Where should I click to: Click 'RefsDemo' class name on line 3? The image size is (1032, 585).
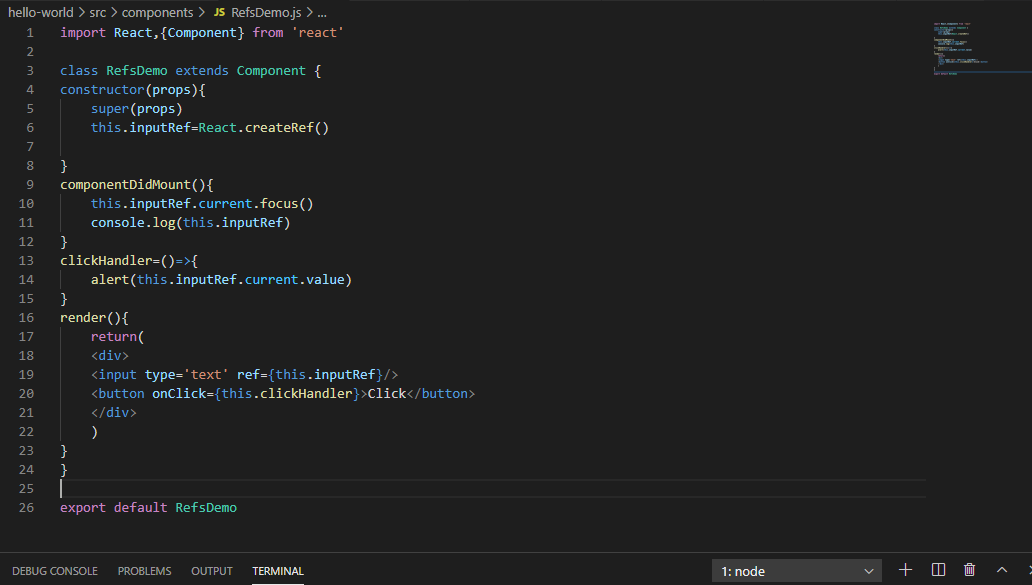tap(137, 70)
